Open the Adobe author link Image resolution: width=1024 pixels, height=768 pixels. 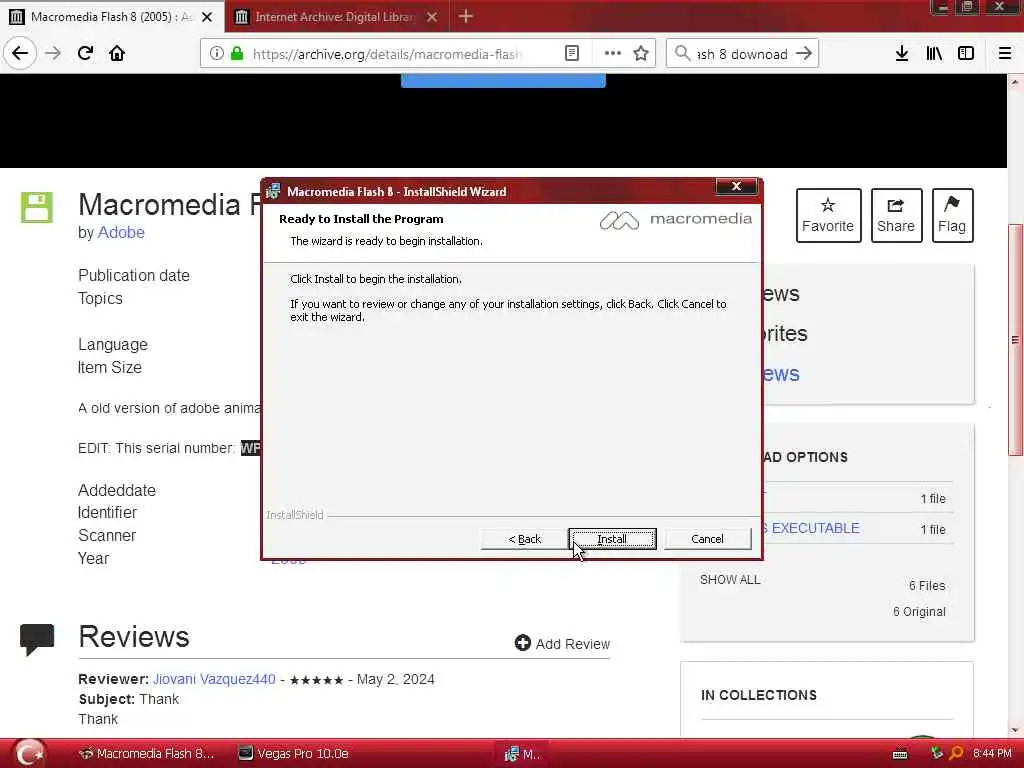coord(121,232)
